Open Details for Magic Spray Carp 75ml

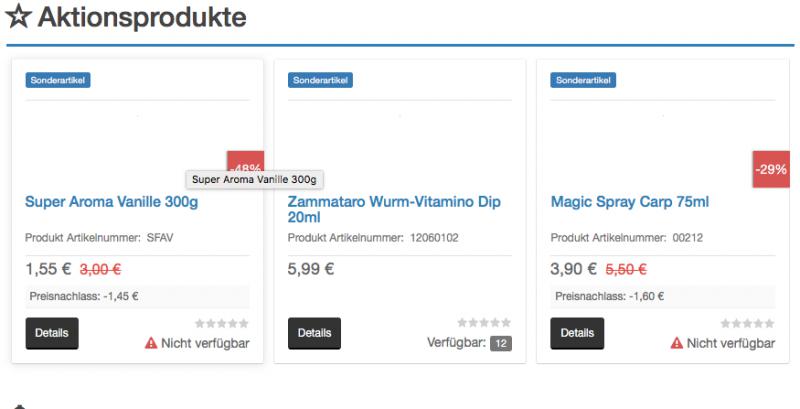577,333
